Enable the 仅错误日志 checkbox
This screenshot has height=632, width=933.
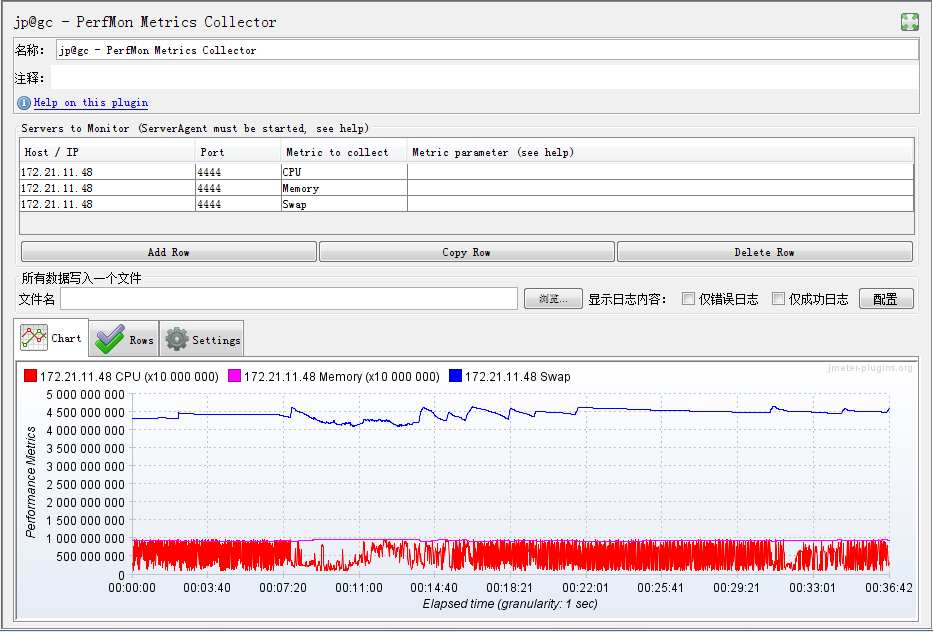(688, 299)
